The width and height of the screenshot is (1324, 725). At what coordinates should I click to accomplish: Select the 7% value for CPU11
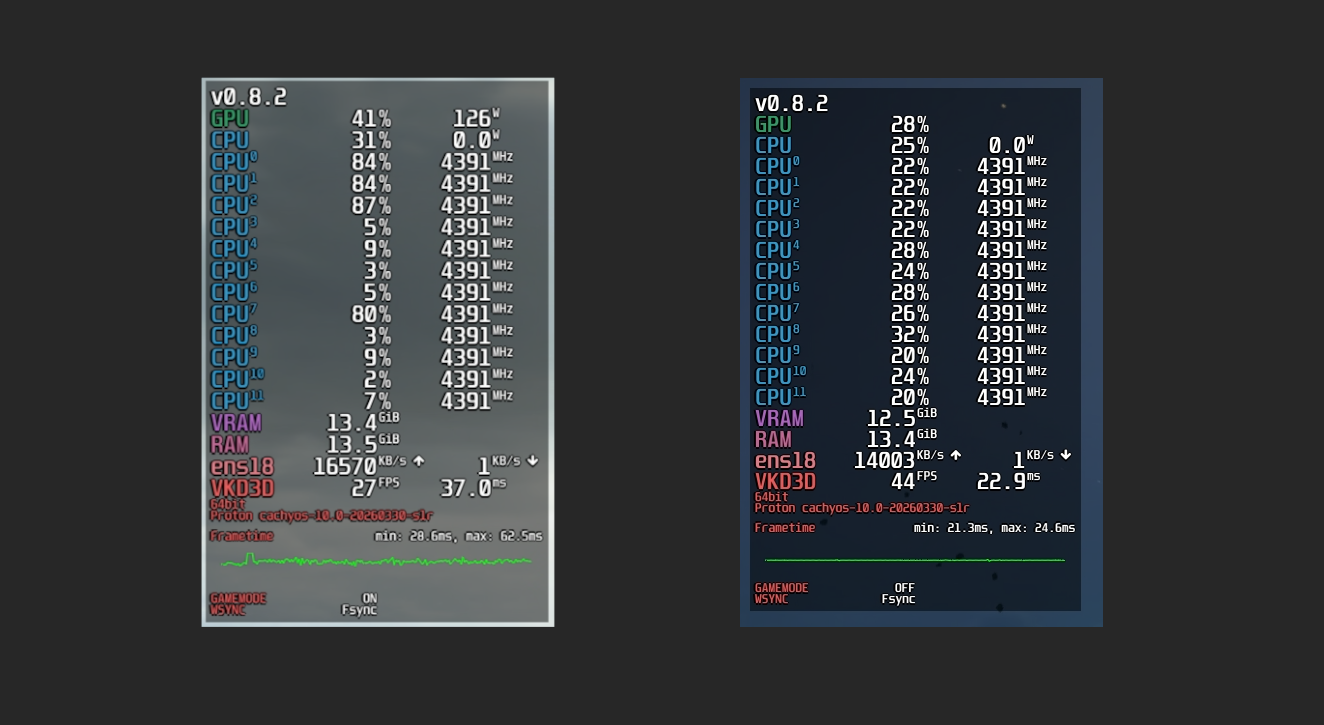pyautogui.click(x=377, y=401)
